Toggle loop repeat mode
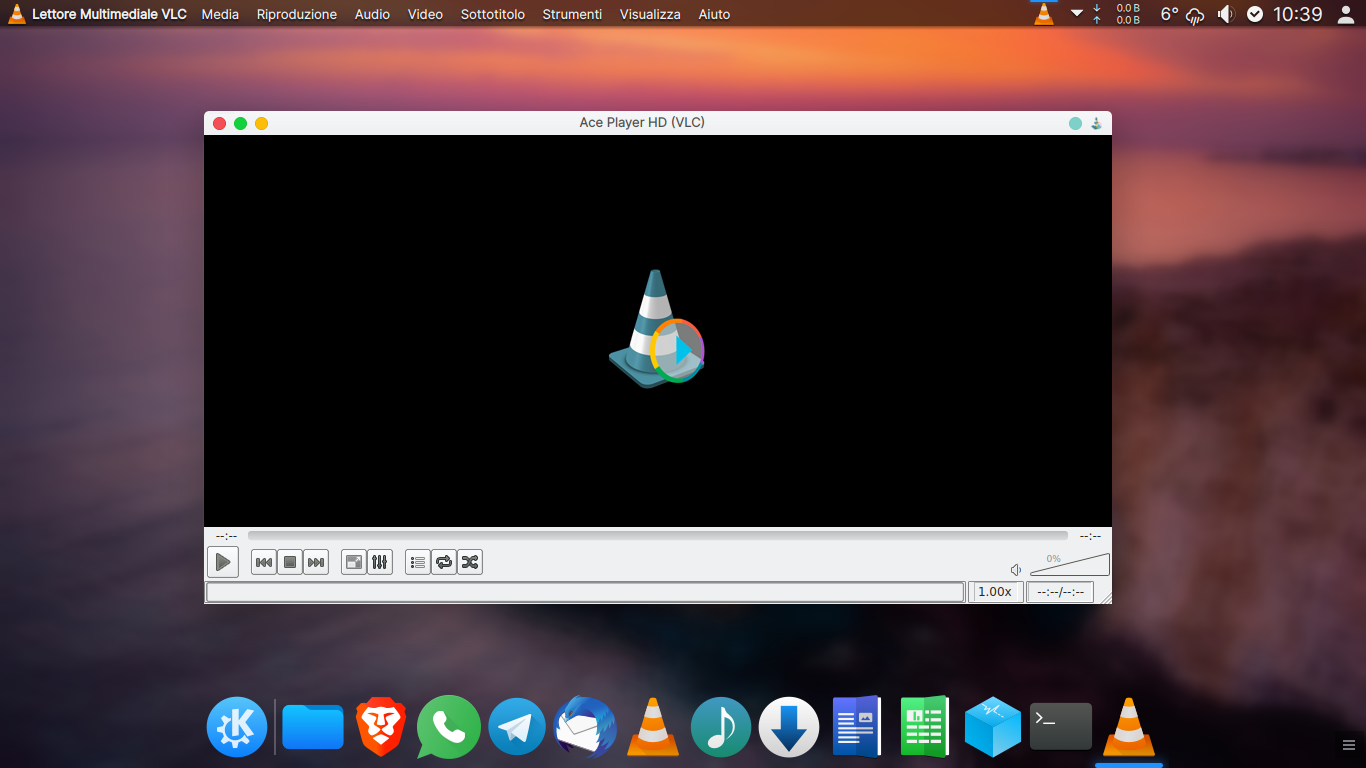Viewport: 1366px width, 768px height. click(x=444, y=562)
